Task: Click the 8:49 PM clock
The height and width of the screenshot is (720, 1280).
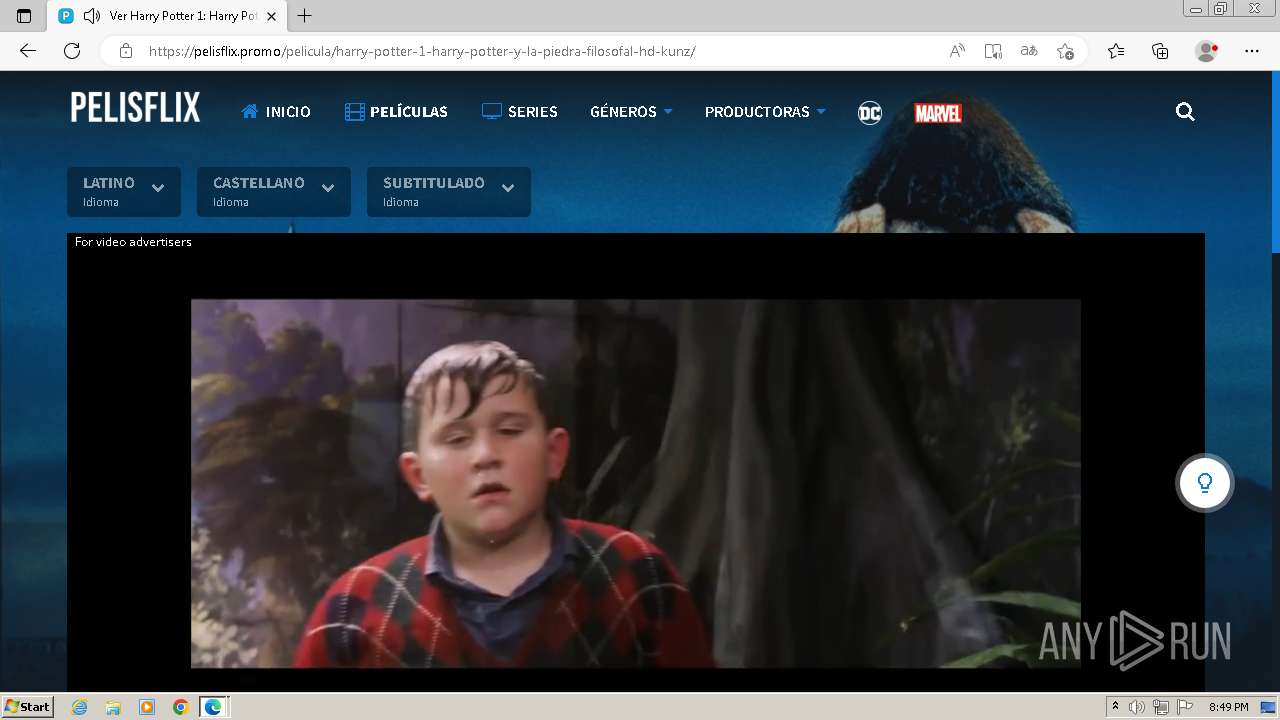Action: click(1229, 707)
